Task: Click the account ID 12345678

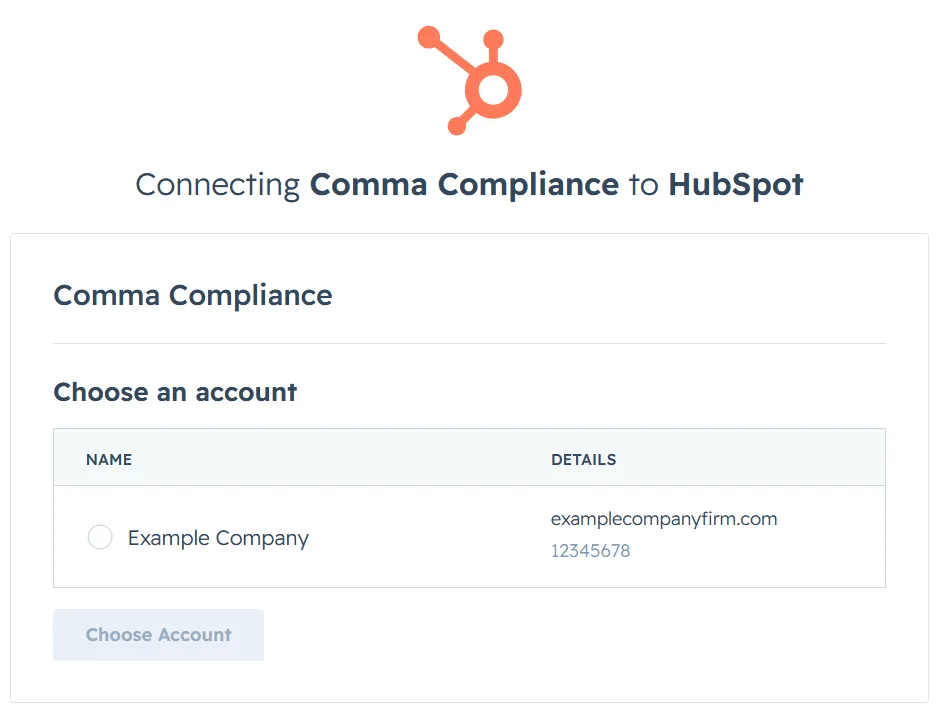Action: click(591, 551)
